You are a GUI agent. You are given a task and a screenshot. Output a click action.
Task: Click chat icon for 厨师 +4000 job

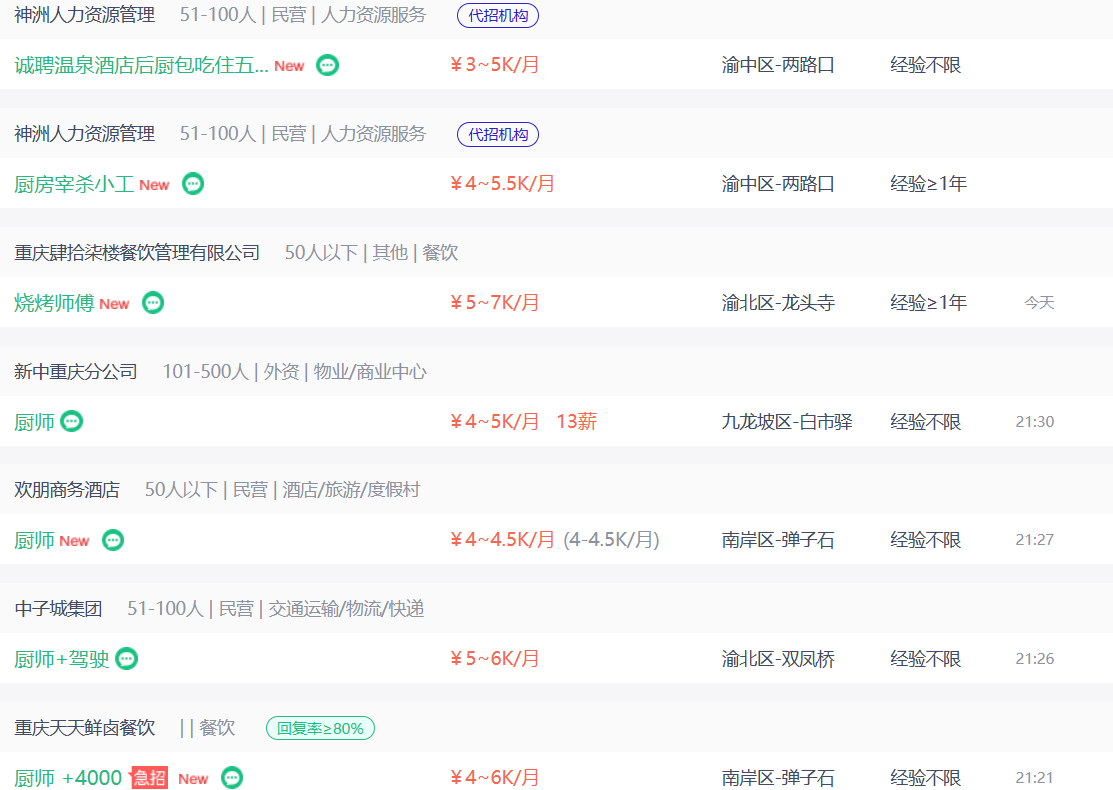click(x=232, y=778)
